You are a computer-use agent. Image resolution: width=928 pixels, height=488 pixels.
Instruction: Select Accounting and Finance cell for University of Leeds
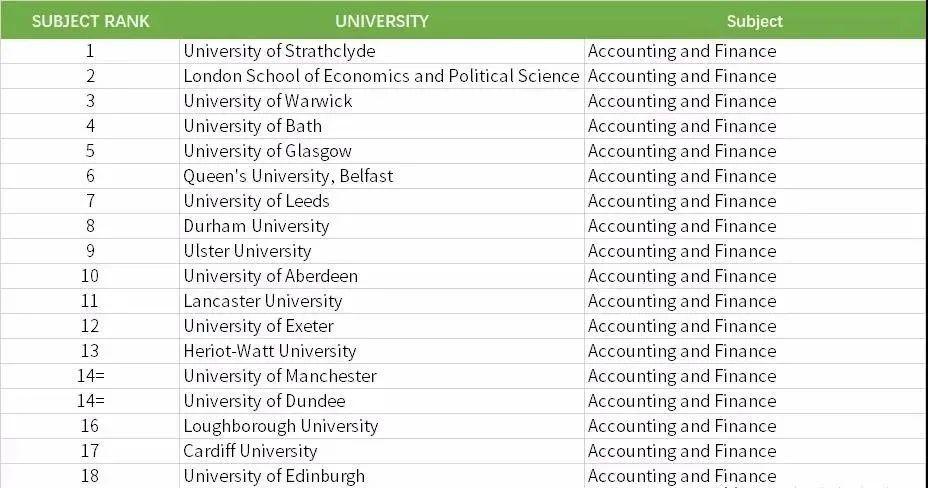click(x=682, y=201)
